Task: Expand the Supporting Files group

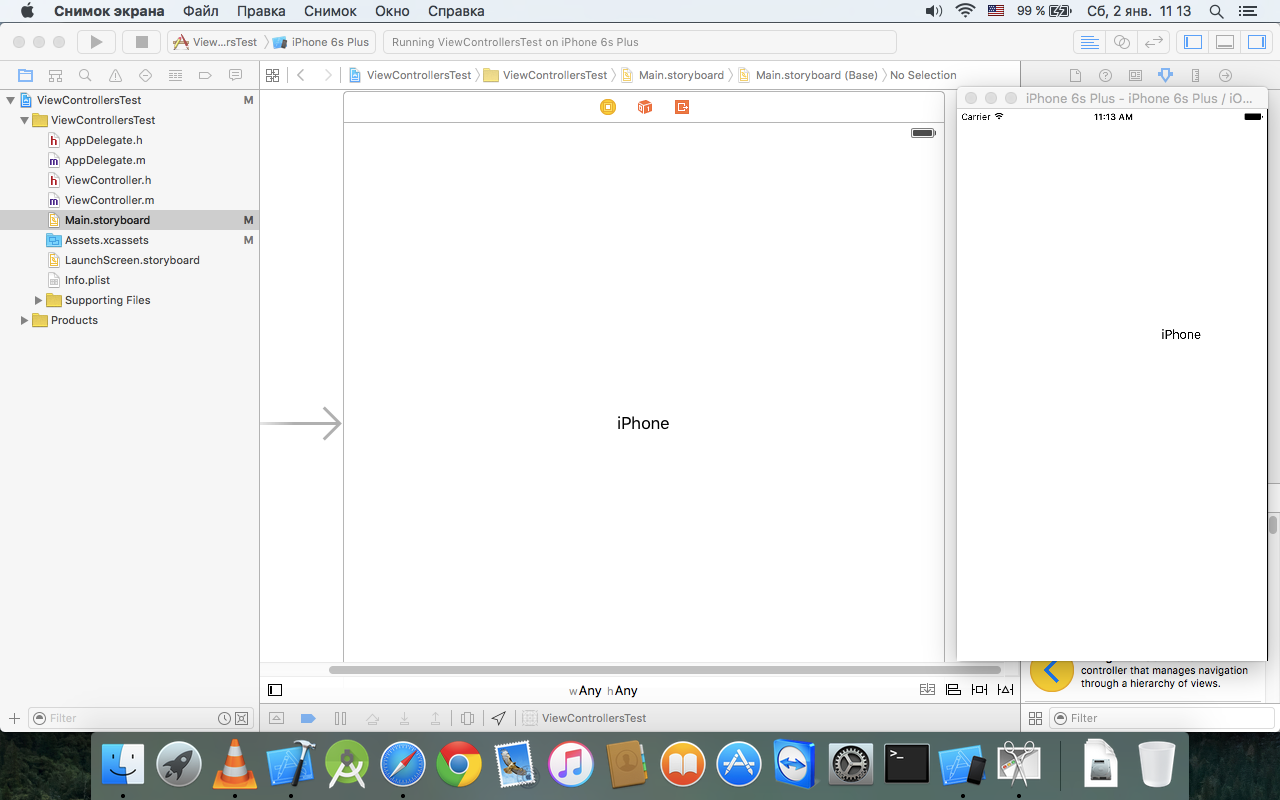Action: (x=38, y=300)
